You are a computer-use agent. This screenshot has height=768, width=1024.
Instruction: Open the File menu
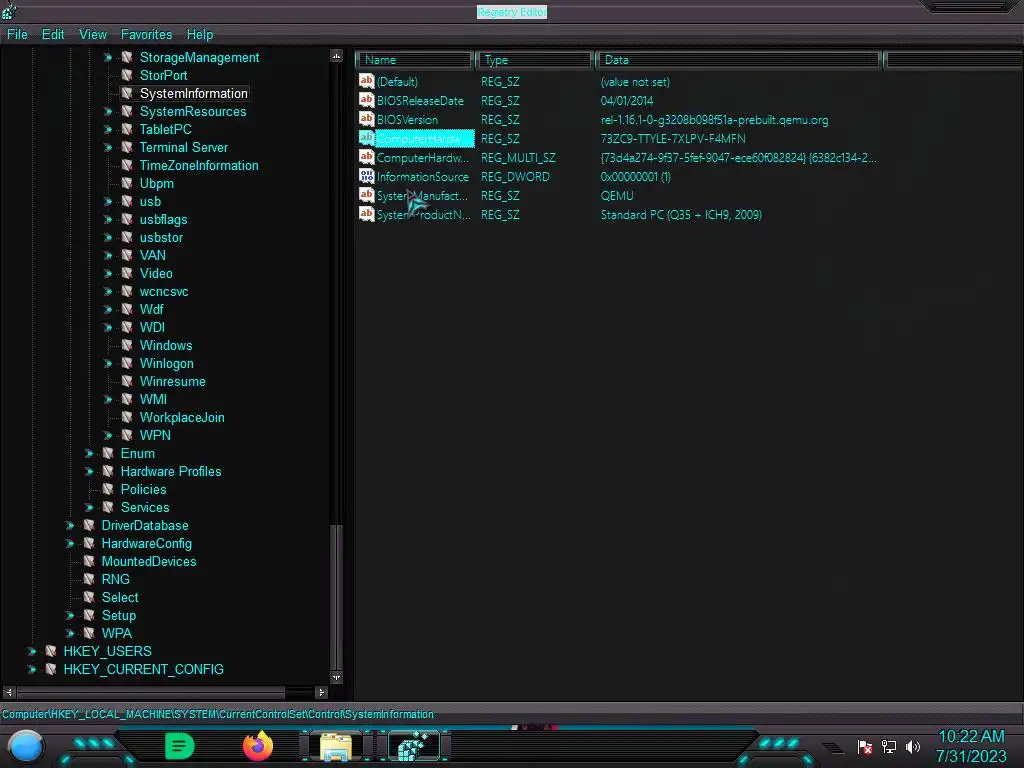(x=17, y=35)
